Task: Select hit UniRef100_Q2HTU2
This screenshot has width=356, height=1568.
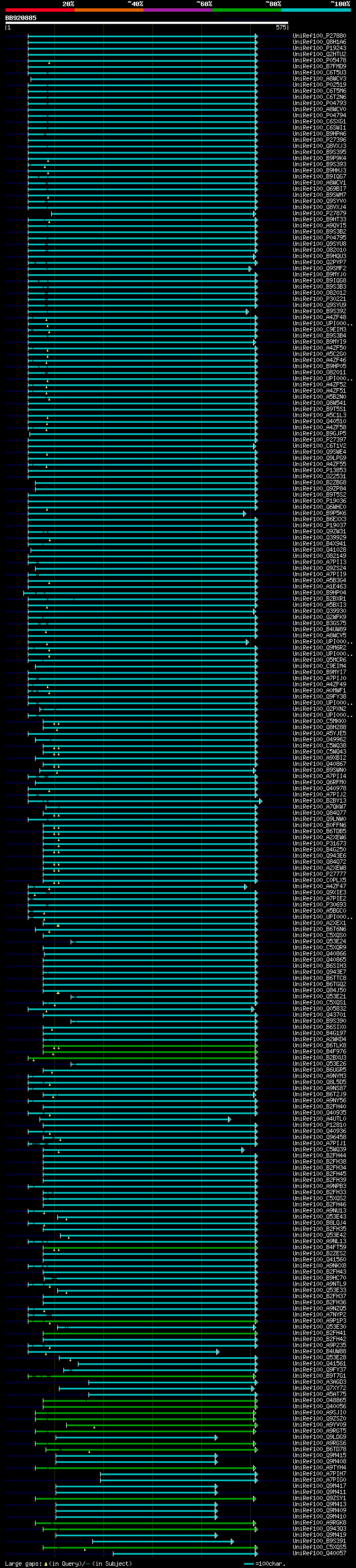Action: point(319,54)
